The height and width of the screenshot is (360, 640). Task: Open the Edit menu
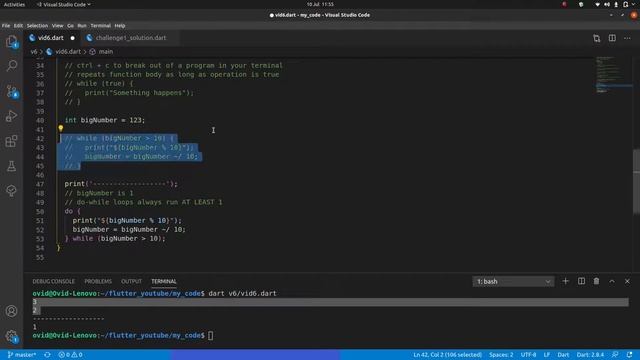click(x=18, y=25)
